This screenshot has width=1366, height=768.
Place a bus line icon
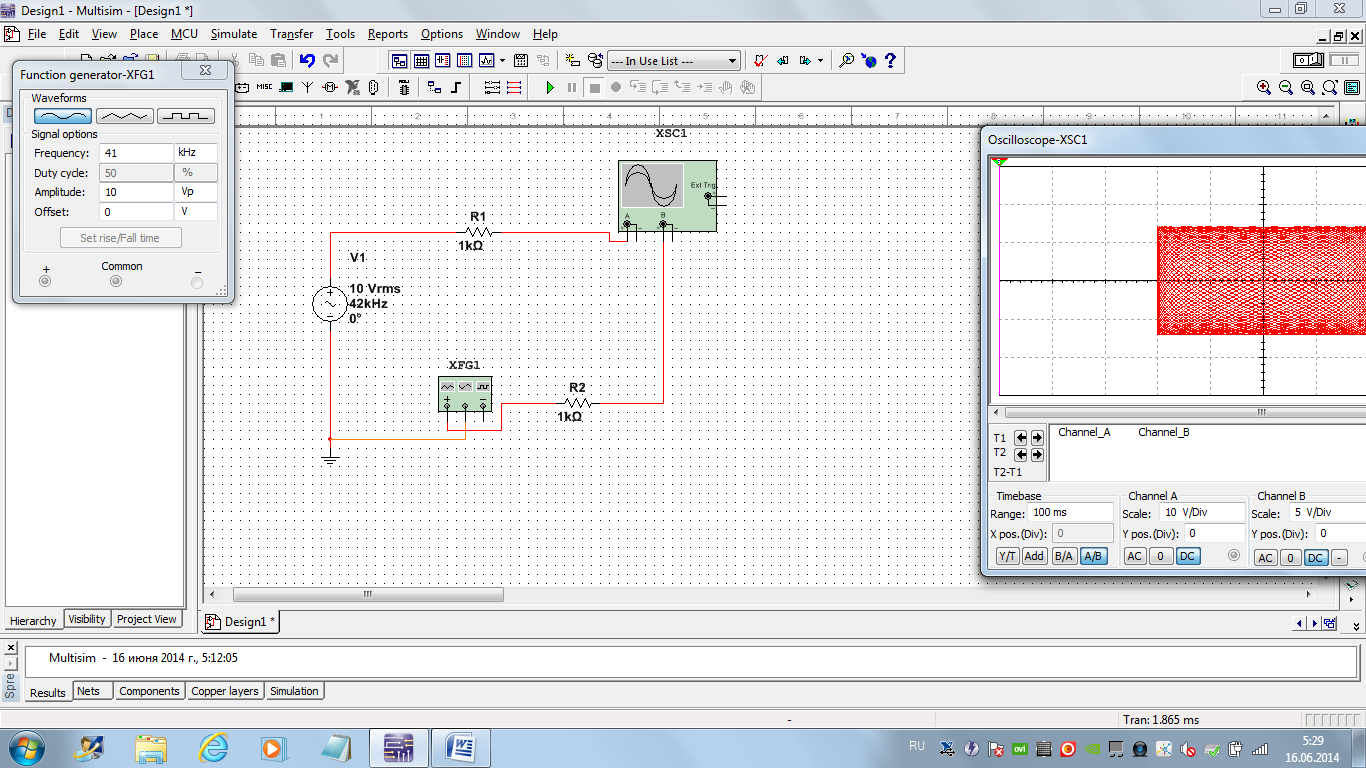(x=456, y=88)
